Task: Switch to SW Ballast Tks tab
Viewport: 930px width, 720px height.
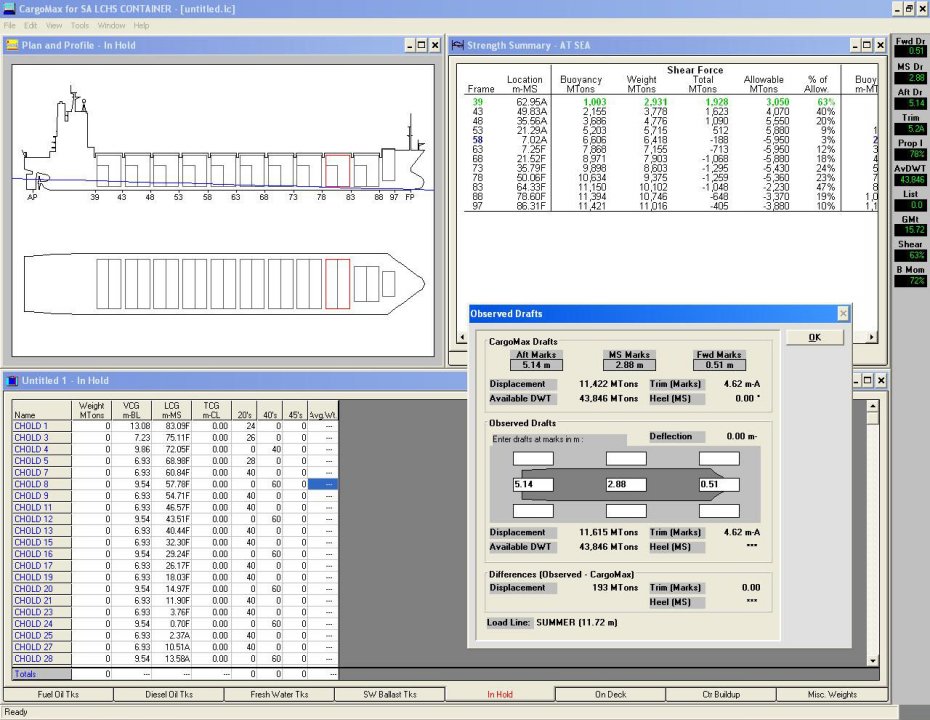Action: click(x=390, y=694)
